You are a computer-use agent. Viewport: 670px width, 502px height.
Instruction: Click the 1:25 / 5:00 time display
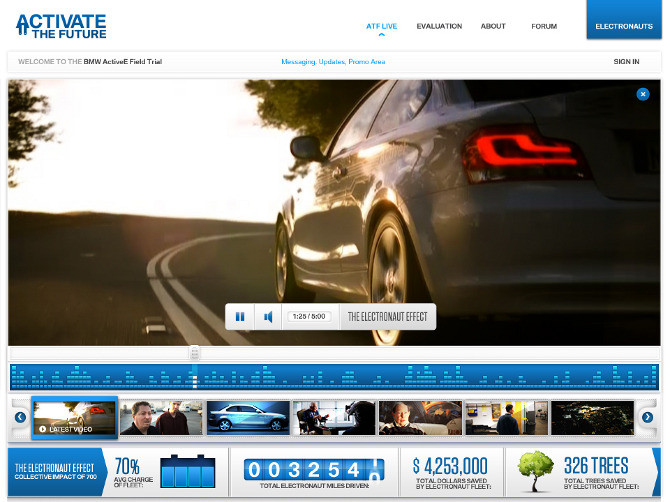[x=309, y=317]
